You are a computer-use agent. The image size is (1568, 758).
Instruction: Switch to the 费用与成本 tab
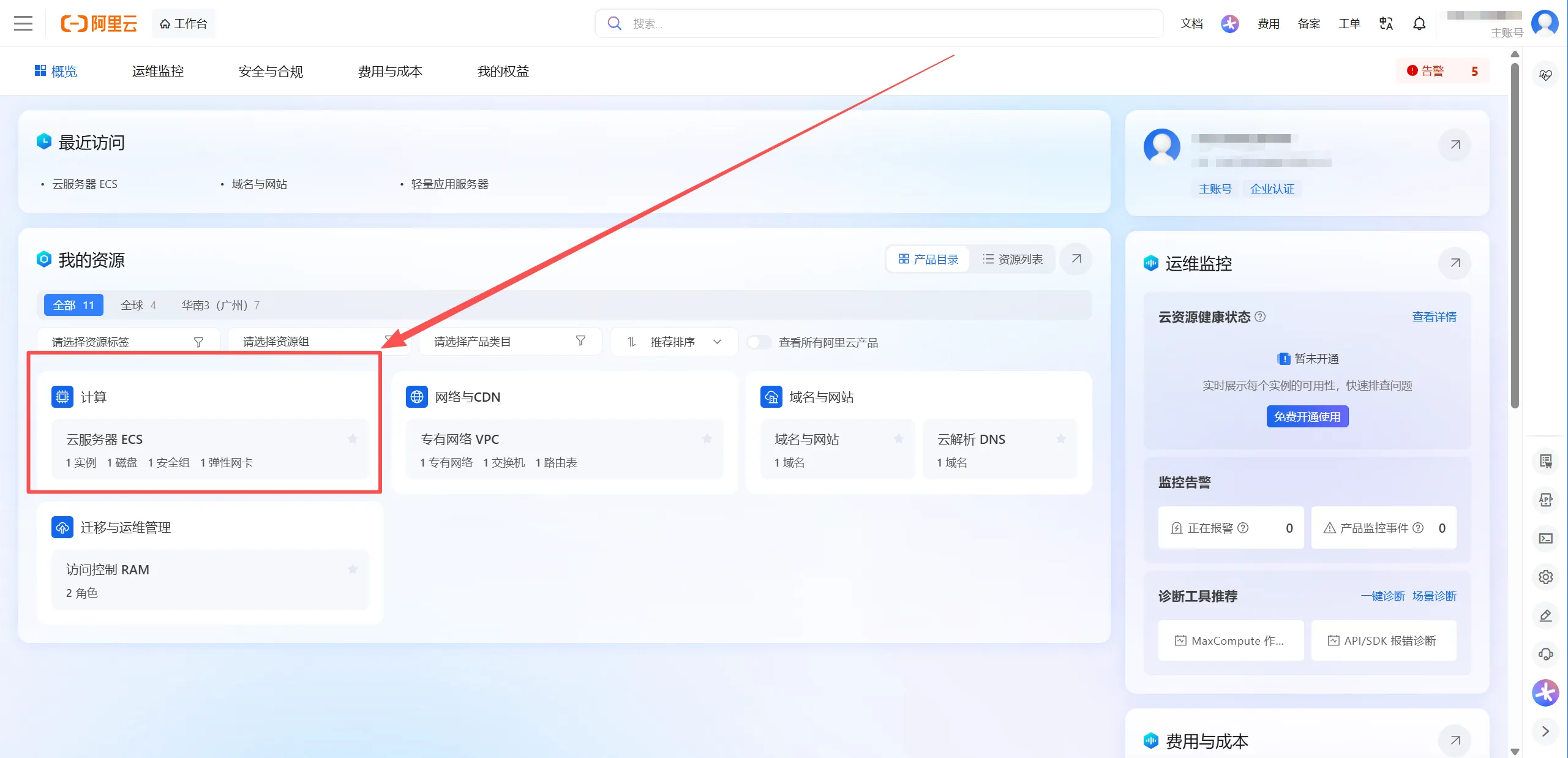click(x=390, y=71)
